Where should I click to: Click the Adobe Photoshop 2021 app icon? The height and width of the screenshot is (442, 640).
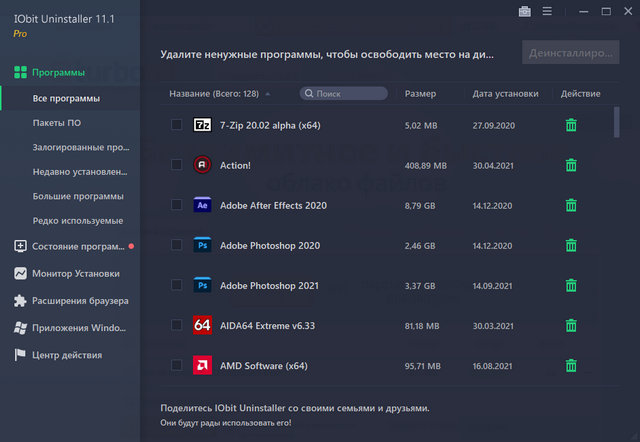(202, 285)
